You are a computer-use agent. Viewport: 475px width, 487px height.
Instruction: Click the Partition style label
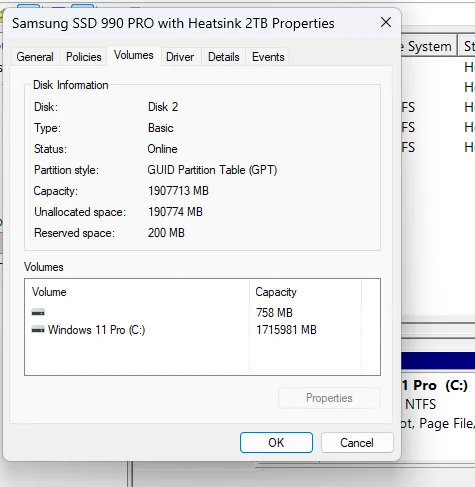66,170
